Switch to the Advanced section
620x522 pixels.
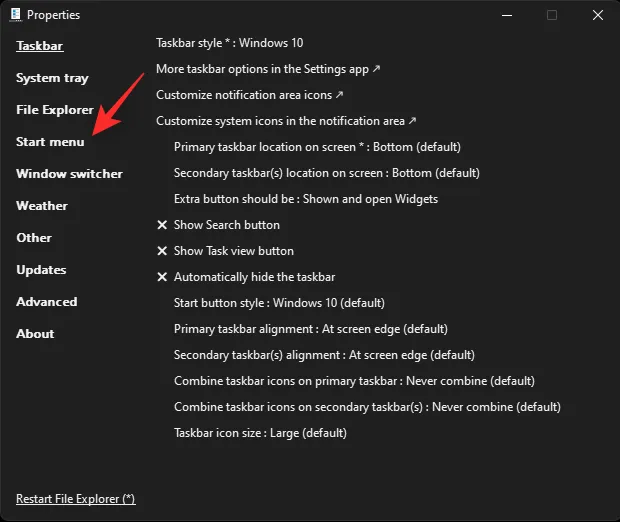tap(47, 302)
